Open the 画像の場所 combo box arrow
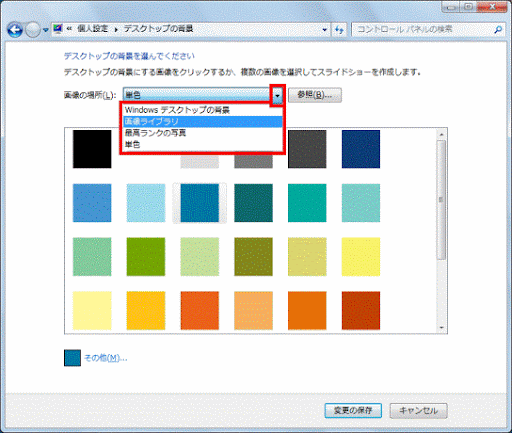Viewport: 512px width, 433px height. tap(277, 95)
